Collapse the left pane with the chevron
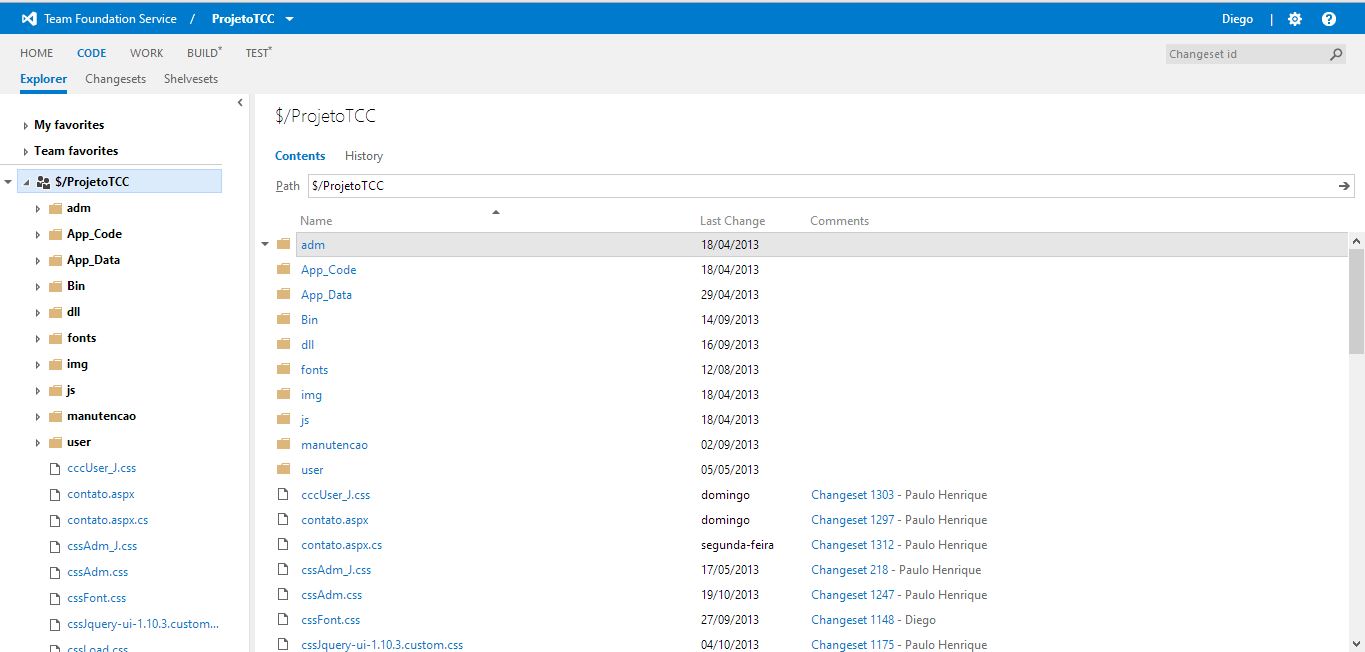 (x=240, y=102)
